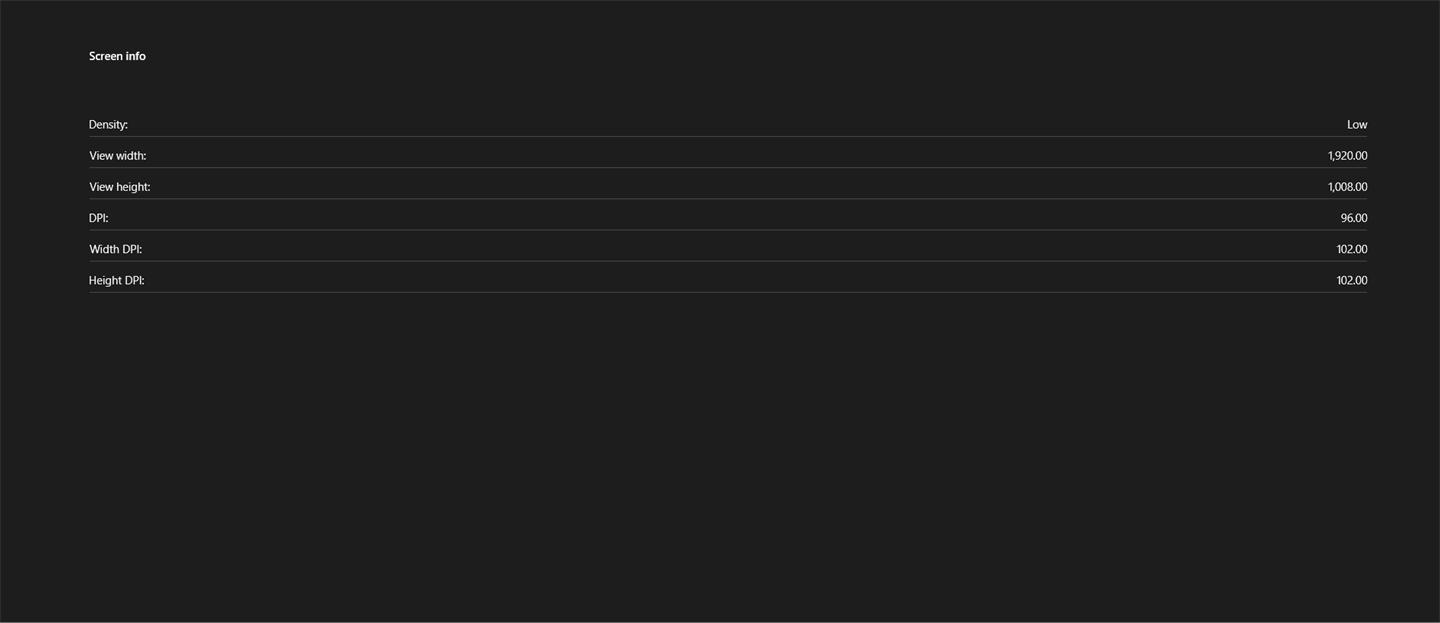Click the 102.00 value beside Height DPI

1352,280
